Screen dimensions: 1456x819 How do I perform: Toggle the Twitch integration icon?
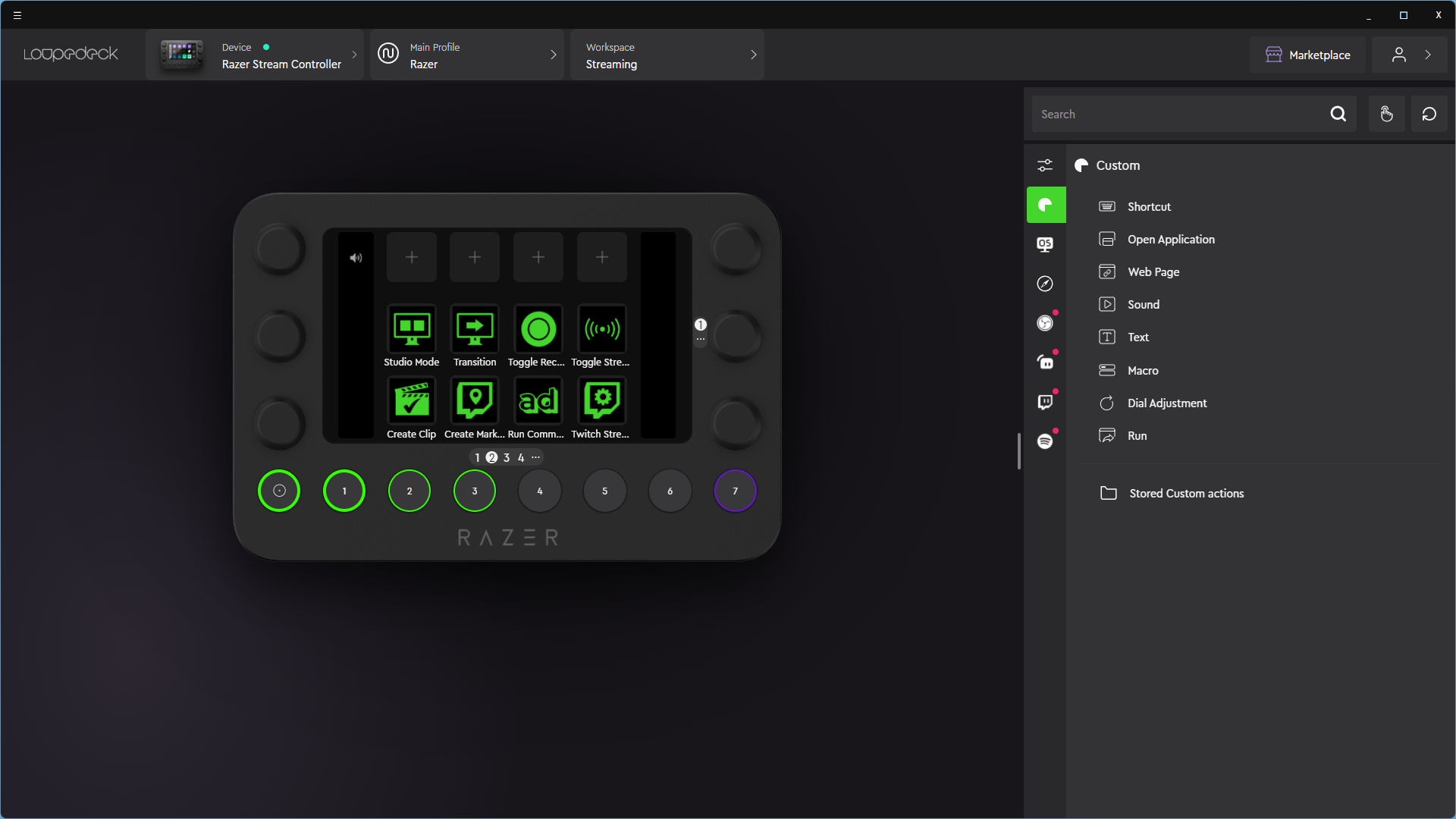[1046, 402]
